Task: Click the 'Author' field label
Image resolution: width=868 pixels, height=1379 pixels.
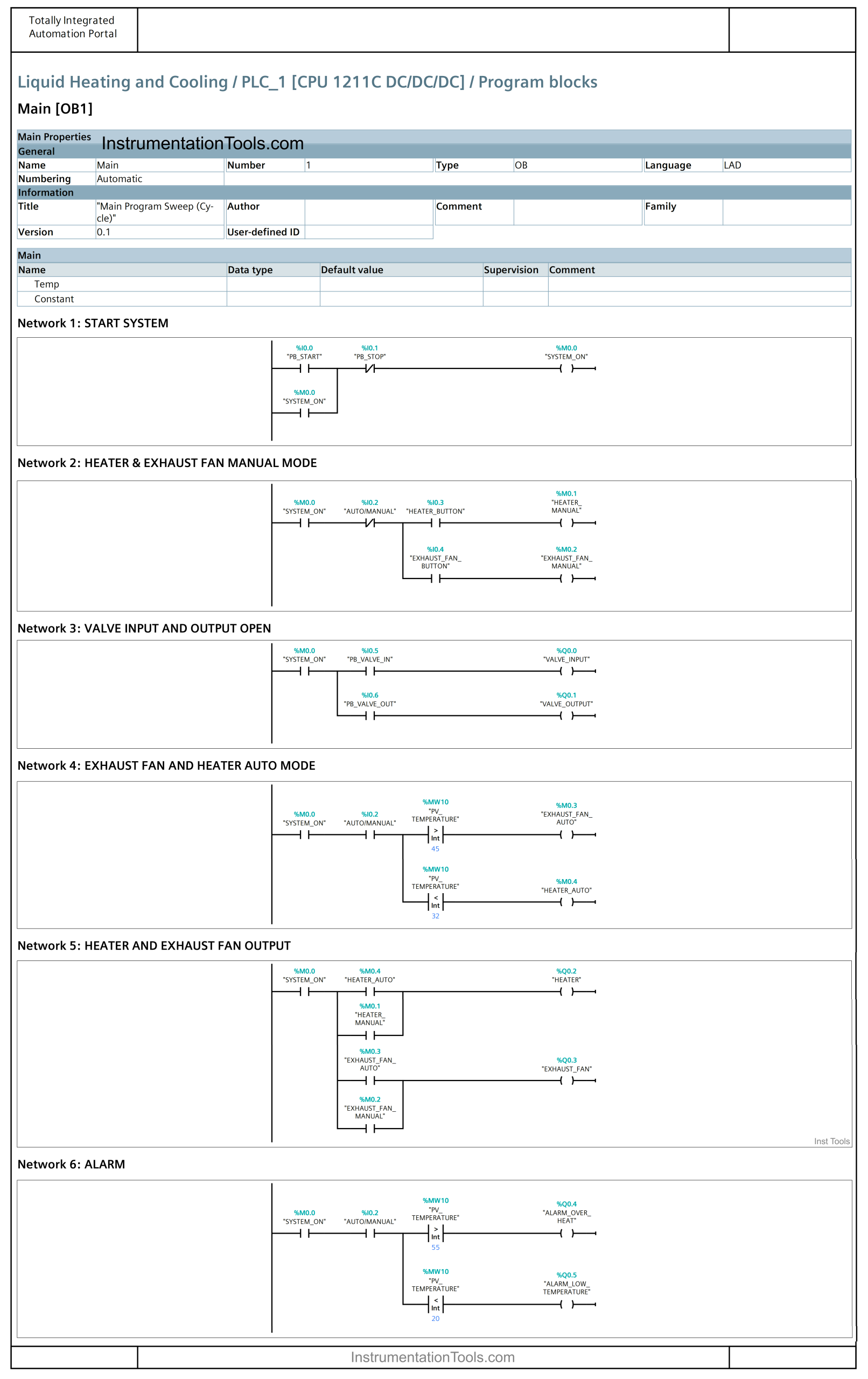Action: tap(243, 206)
